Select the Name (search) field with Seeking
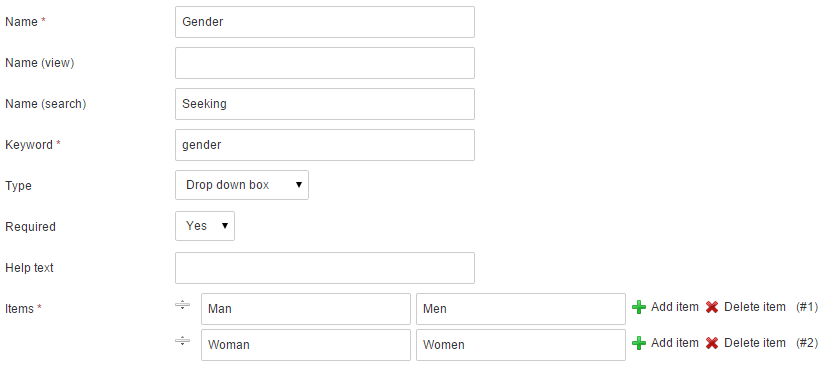Viewport: 824px width, 368px height. (325, 104)
